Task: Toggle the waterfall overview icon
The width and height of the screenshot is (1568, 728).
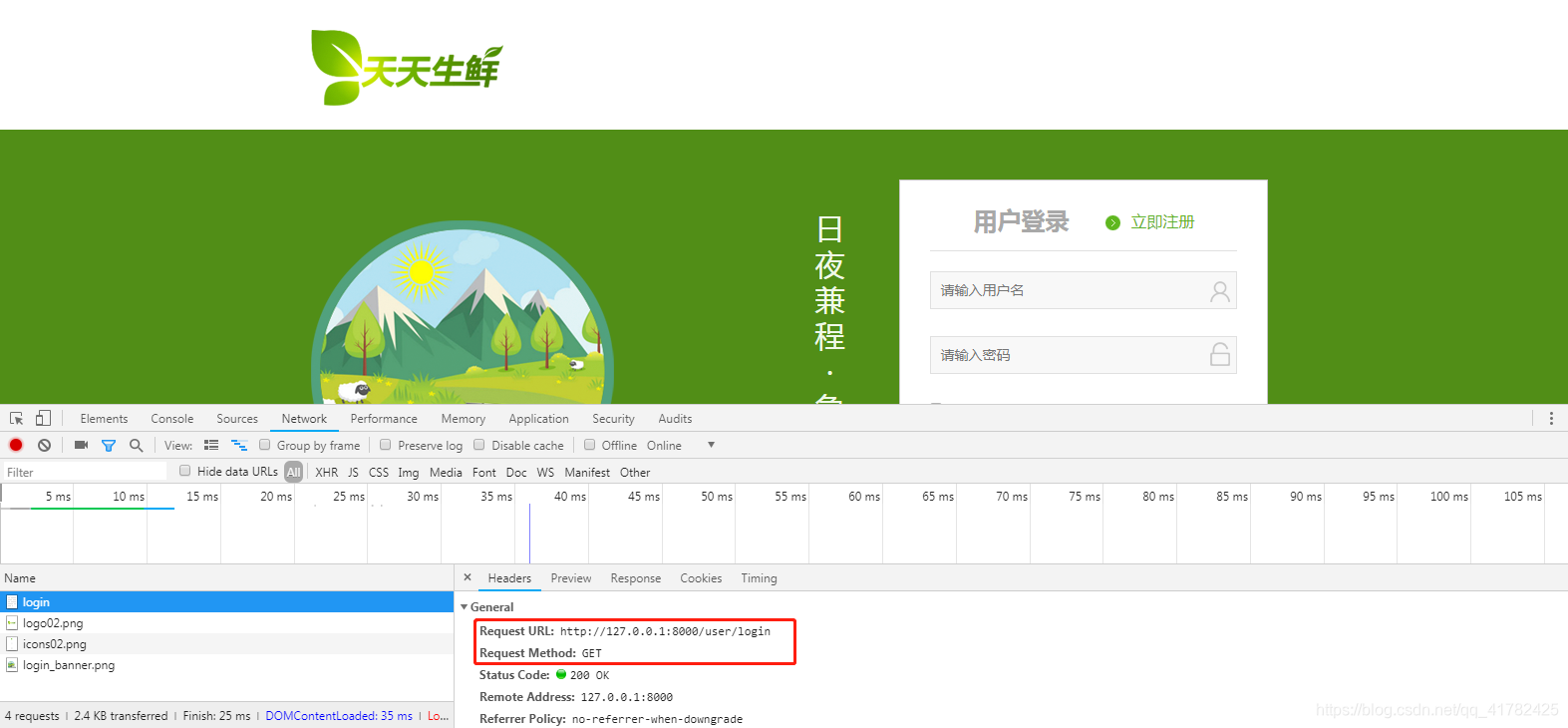Action: point(239,445)
